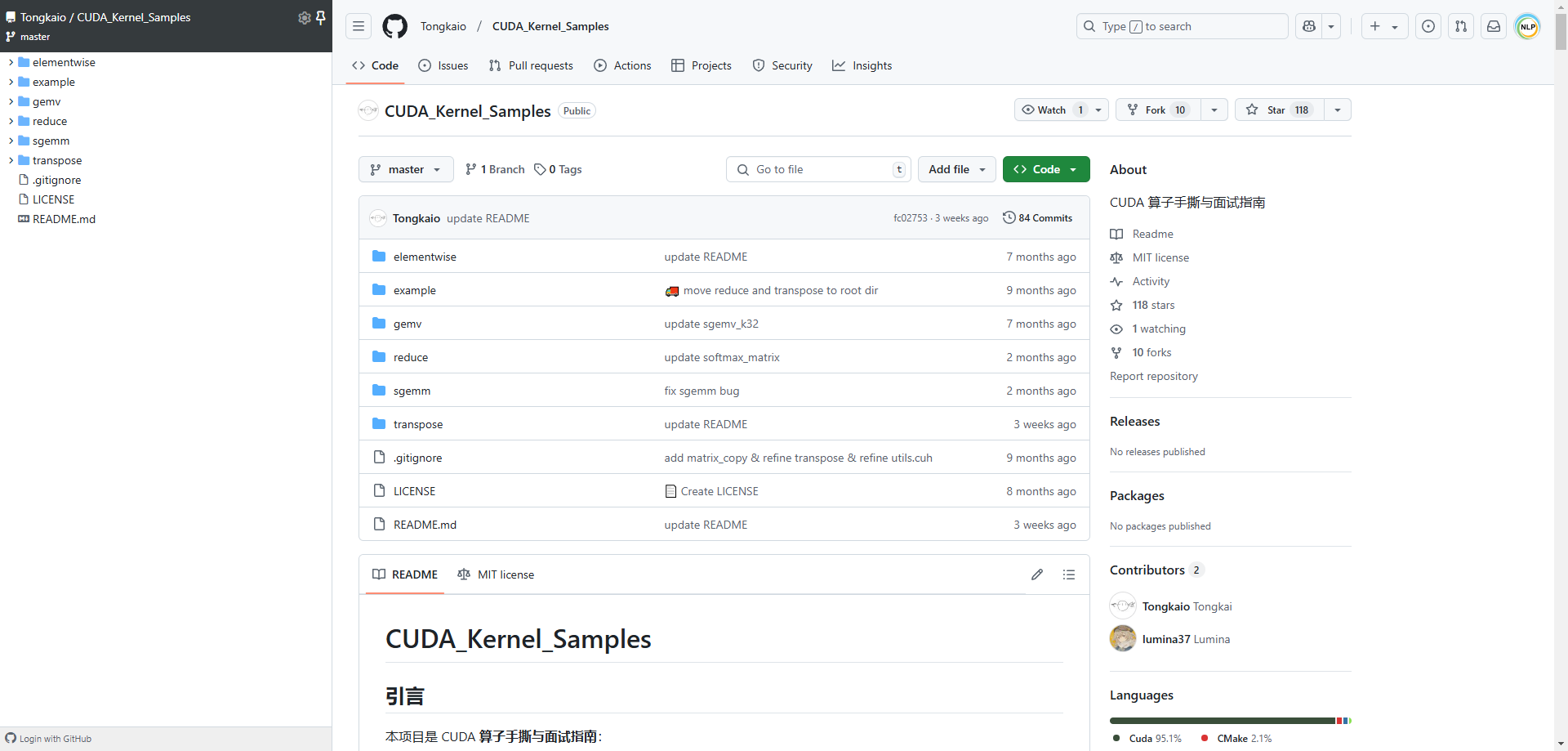Open pull requests icon in header
The height and width of the screenshot is (751, 1568).
coord(1460,26)
